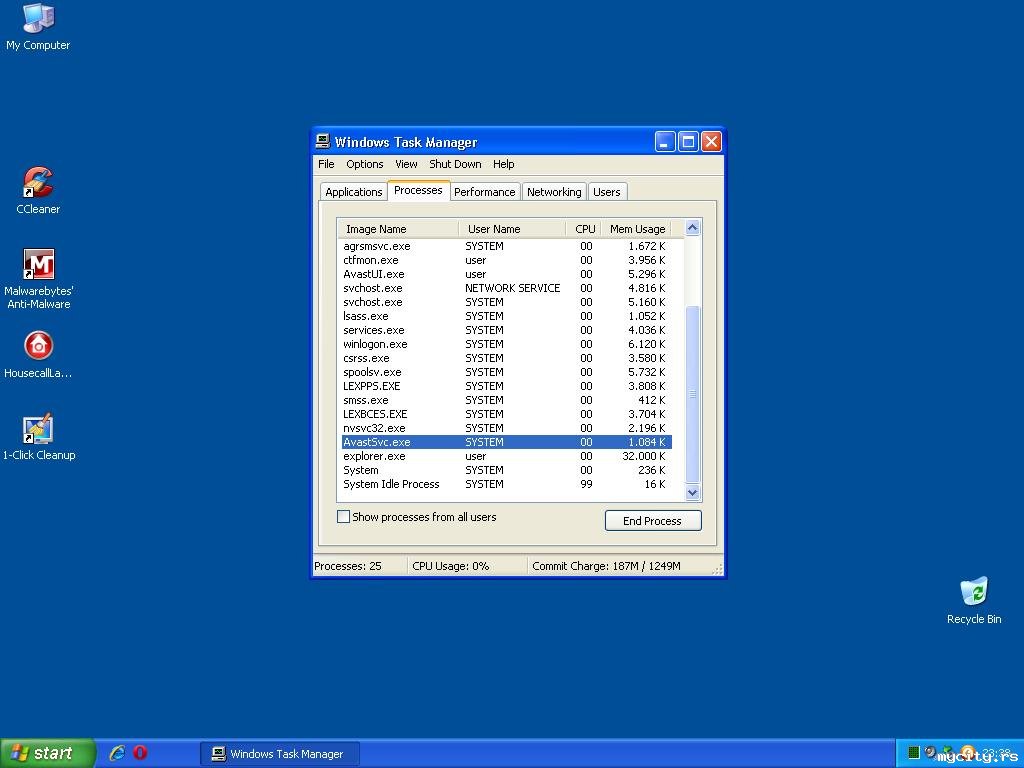Select the services.exe process
Viewport: 1024px width, 768px height.
506,330
